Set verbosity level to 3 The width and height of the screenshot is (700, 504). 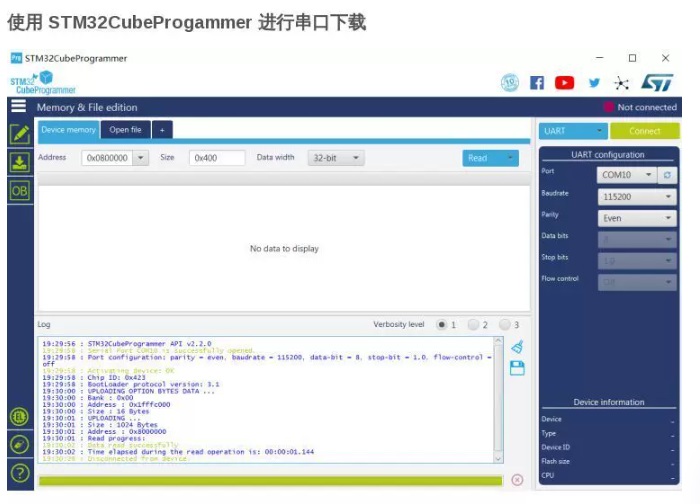(x=505, y=325)
